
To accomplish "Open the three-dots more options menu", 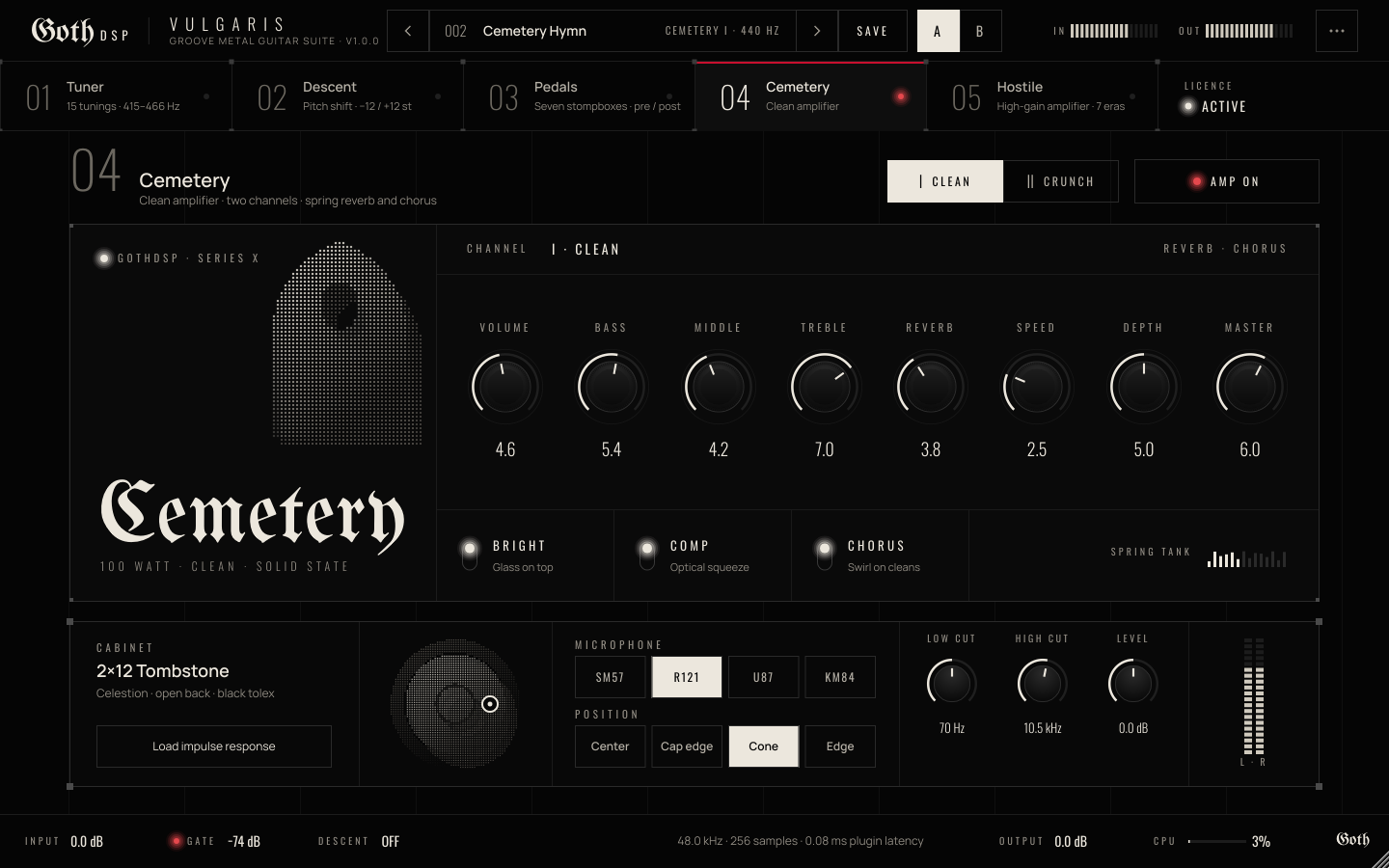I will [x=1336, y=31].
